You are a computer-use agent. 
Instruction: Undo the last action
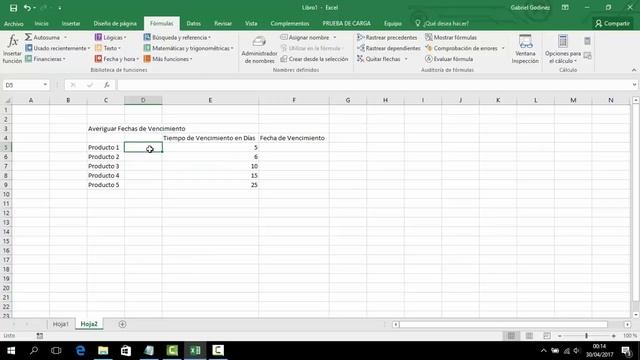(27, 8)
